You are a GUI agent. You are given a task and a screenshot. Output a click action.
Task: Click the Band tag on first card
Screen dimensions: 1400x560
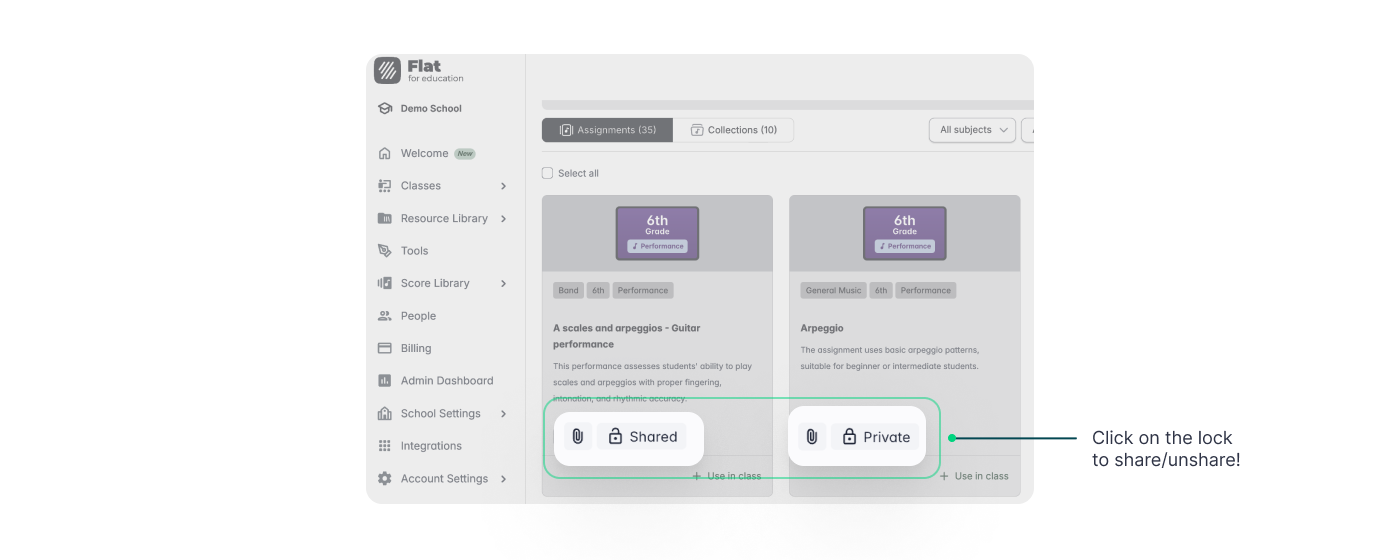tap(568, 291)
